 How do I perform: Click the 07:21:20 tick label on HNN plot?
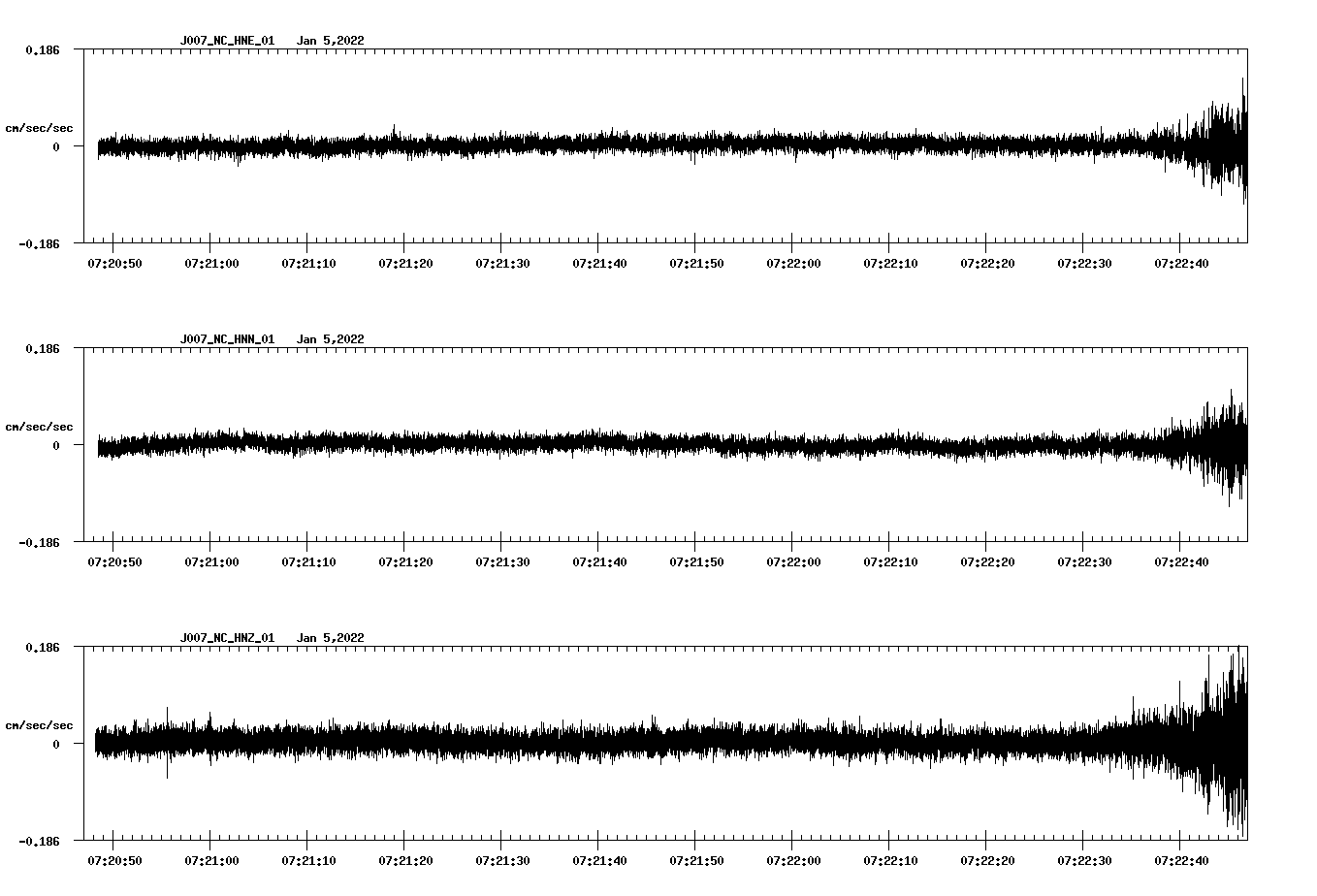point(405,561)
